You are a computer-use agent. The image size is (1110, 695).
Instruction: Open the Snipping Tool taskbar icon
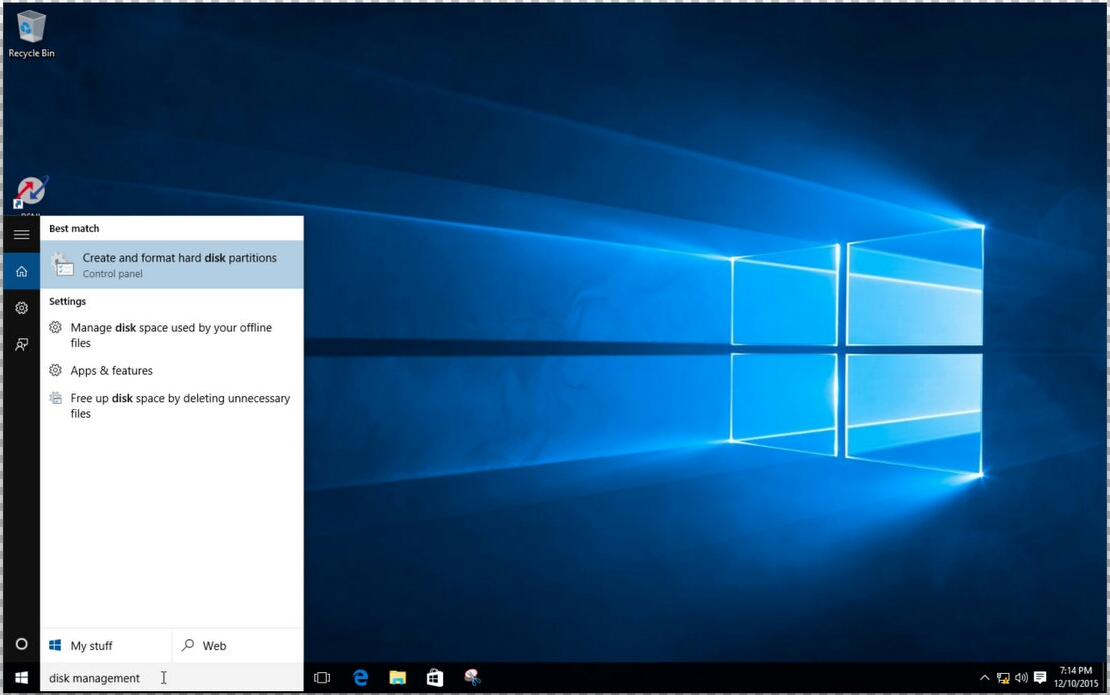point(472,678)
